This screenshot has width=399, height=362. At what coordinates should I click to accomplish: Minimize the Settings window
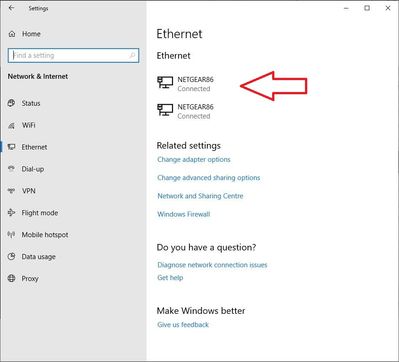point(346,8)
